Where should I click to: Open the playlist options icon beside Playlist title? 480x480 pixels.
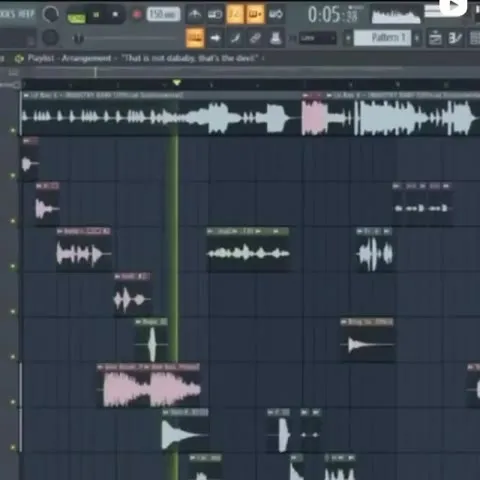[x=19, y=59]
